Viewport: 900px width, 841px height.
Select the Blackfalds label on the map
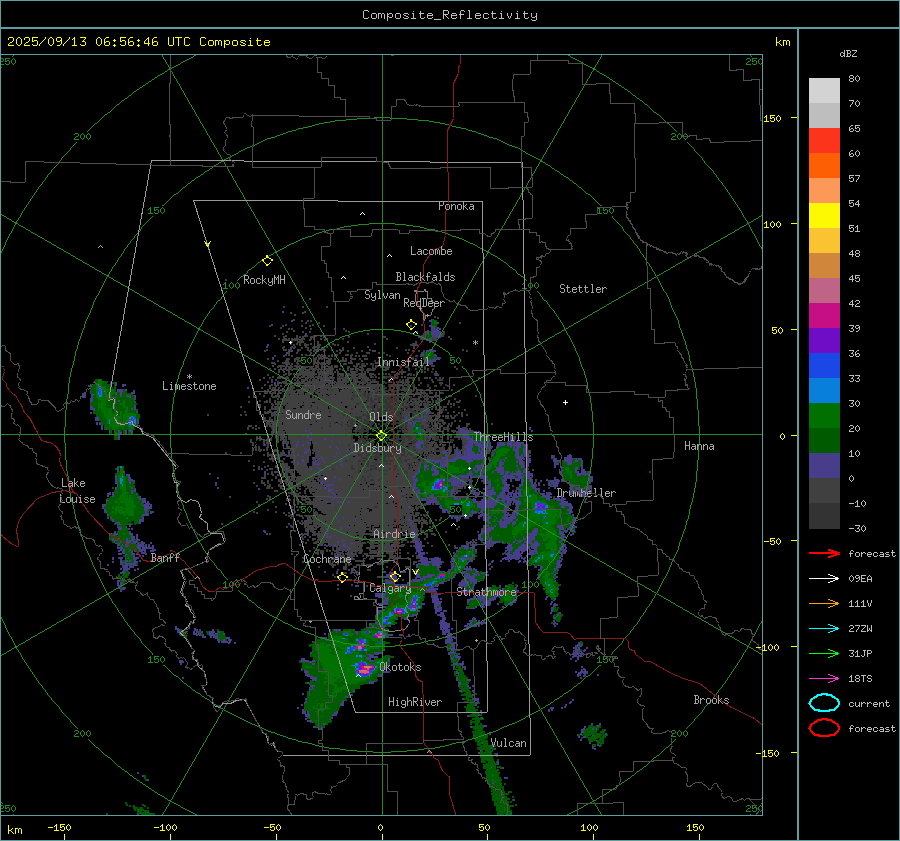click(x=425, y=277)
